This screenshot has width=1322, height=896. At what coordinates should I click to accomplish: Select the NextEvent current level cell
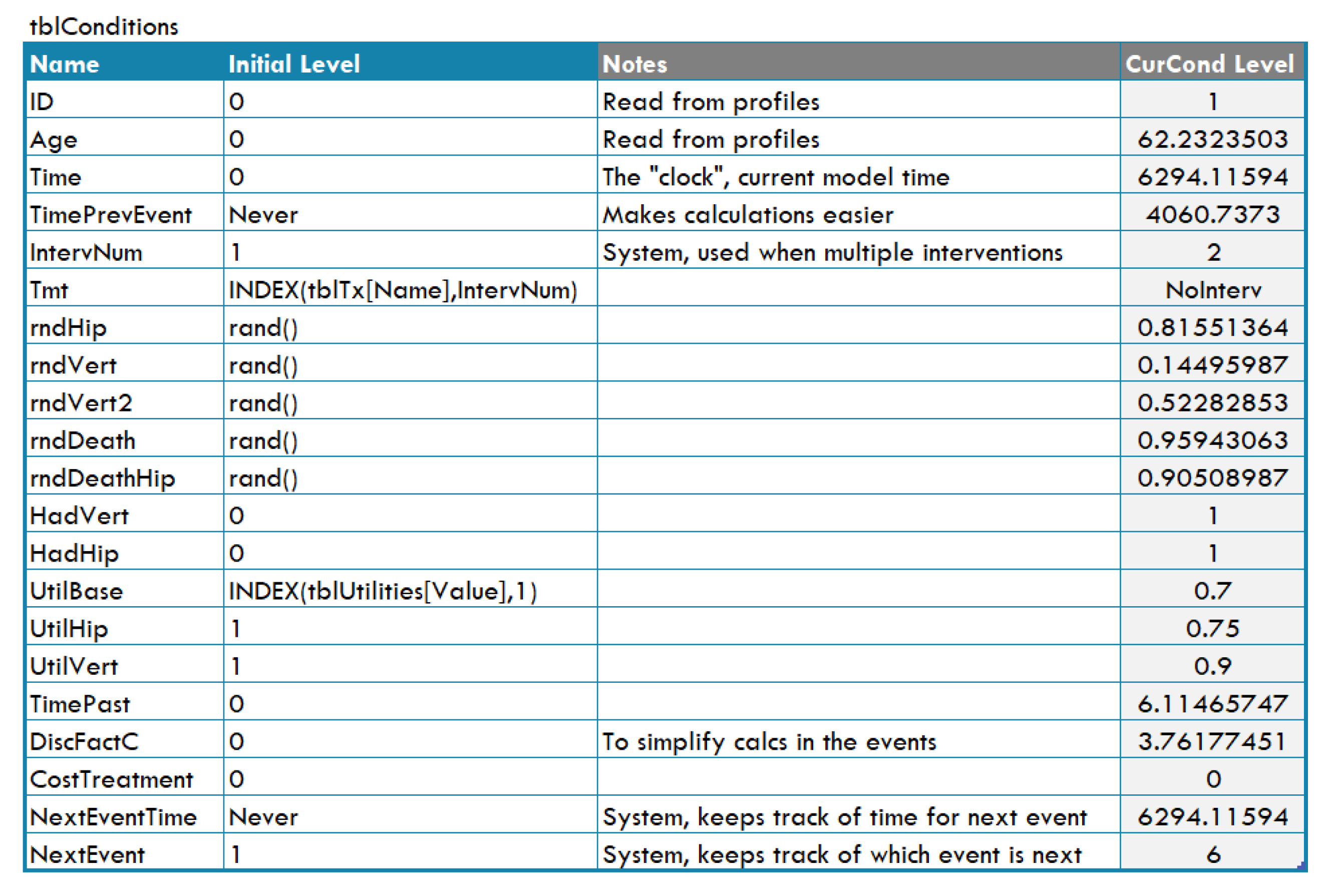[x=1213, y=854]
